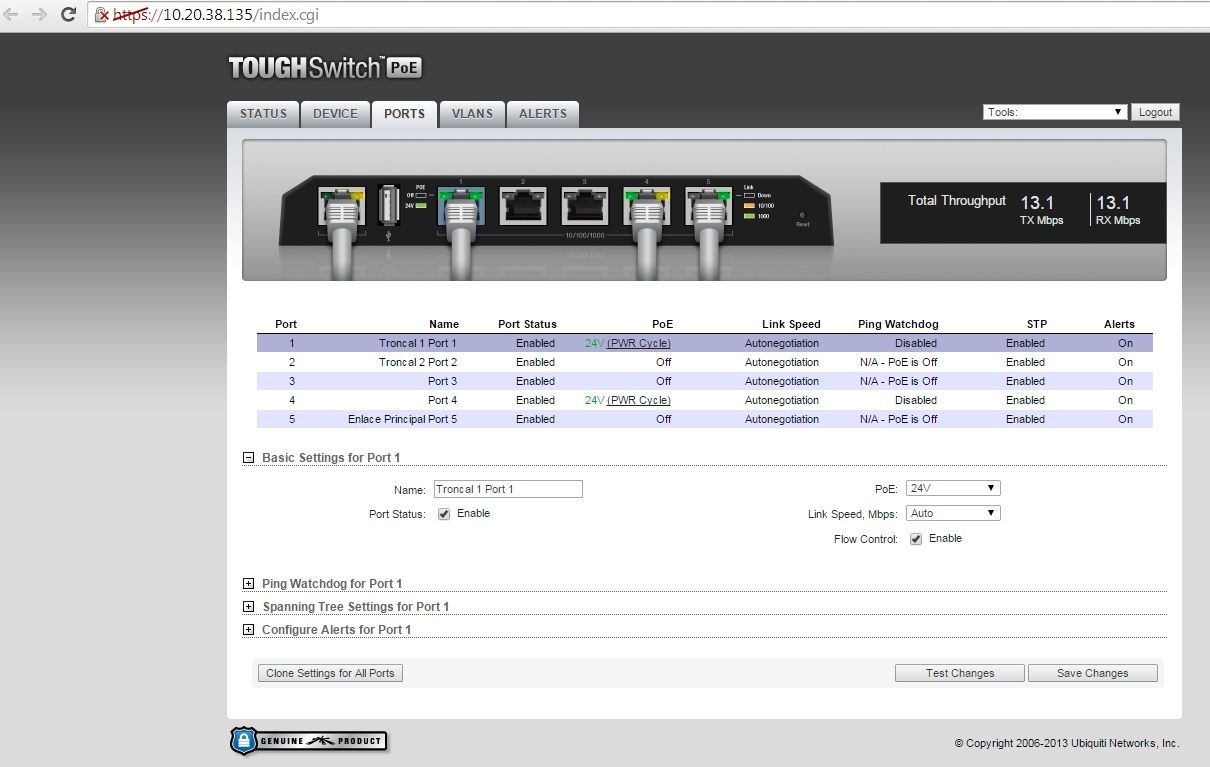Open the STATUS tab
The image size is (1210, 767).
(263, 114)
